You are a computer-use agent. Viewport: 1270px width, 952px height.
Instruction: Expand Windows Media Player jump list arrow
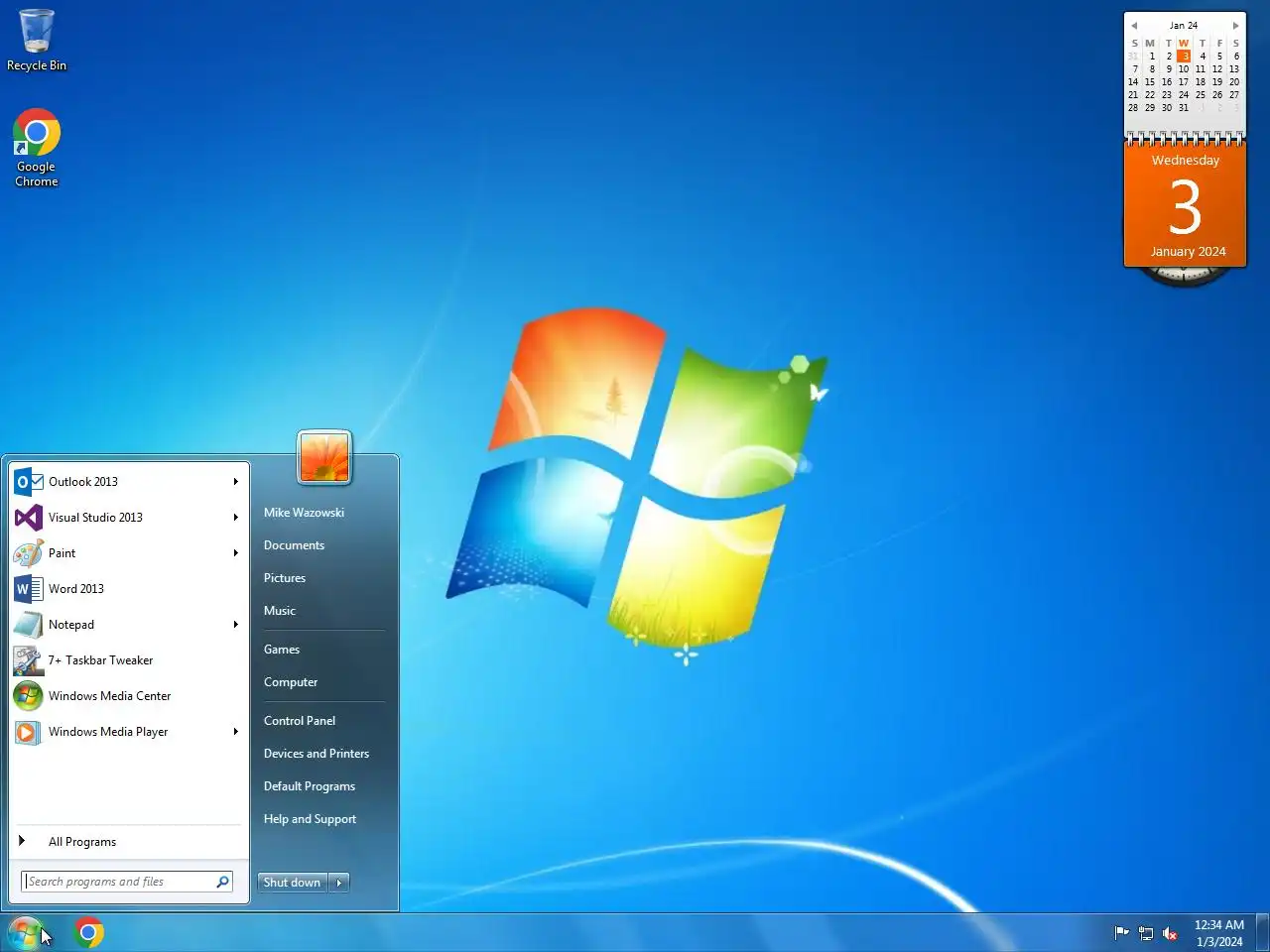click(x=236, y=732)
